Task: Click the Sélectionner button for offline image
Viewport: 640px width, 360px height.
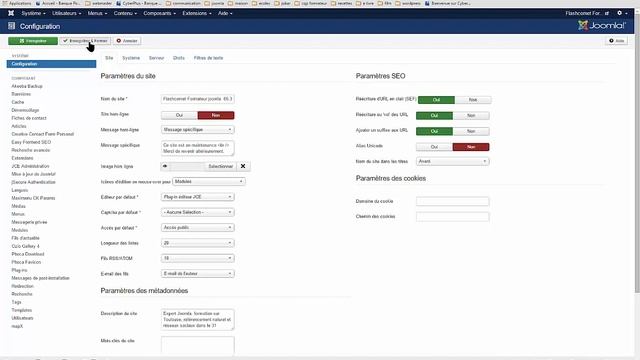Action: coord(220,166)
